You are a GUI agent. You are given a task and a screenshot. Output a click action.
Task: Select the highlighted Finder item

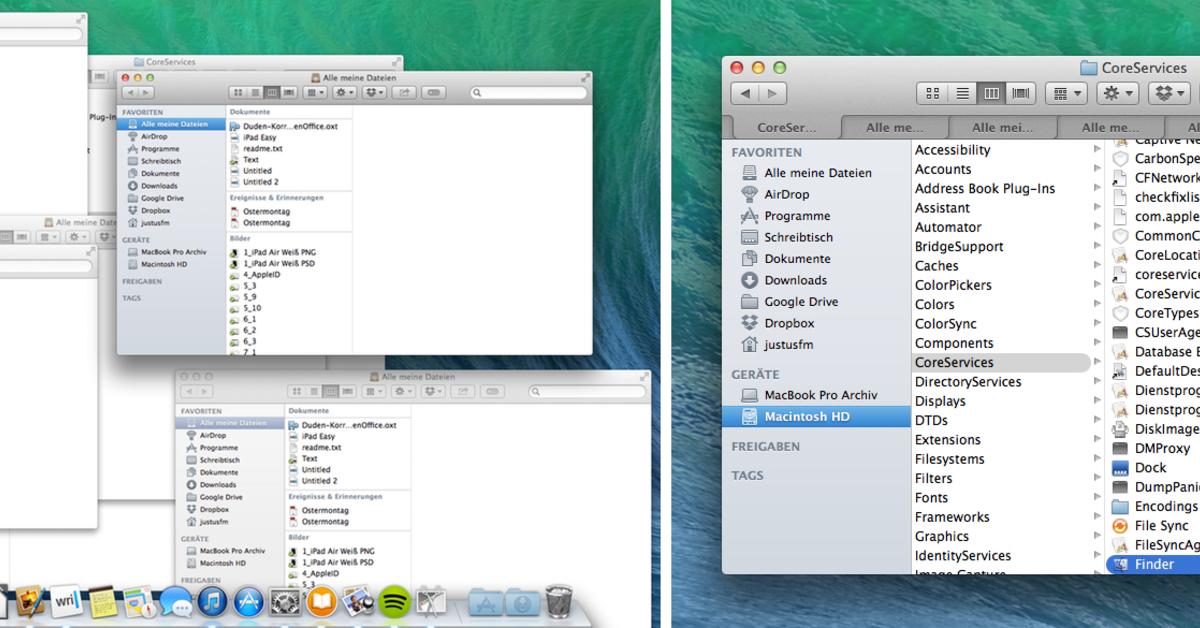tap(1153, 565)
